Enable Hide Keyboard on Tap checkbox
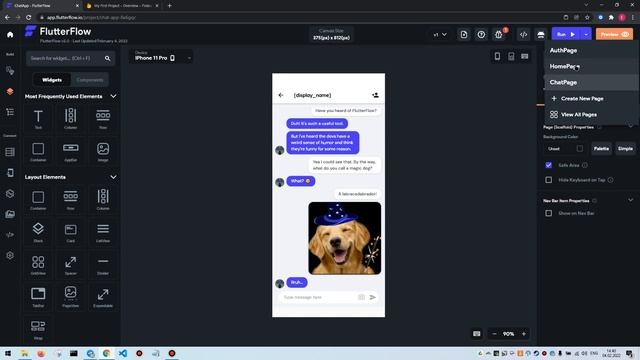The height and width of the screenshot is (360, 640). click(549, 180)
